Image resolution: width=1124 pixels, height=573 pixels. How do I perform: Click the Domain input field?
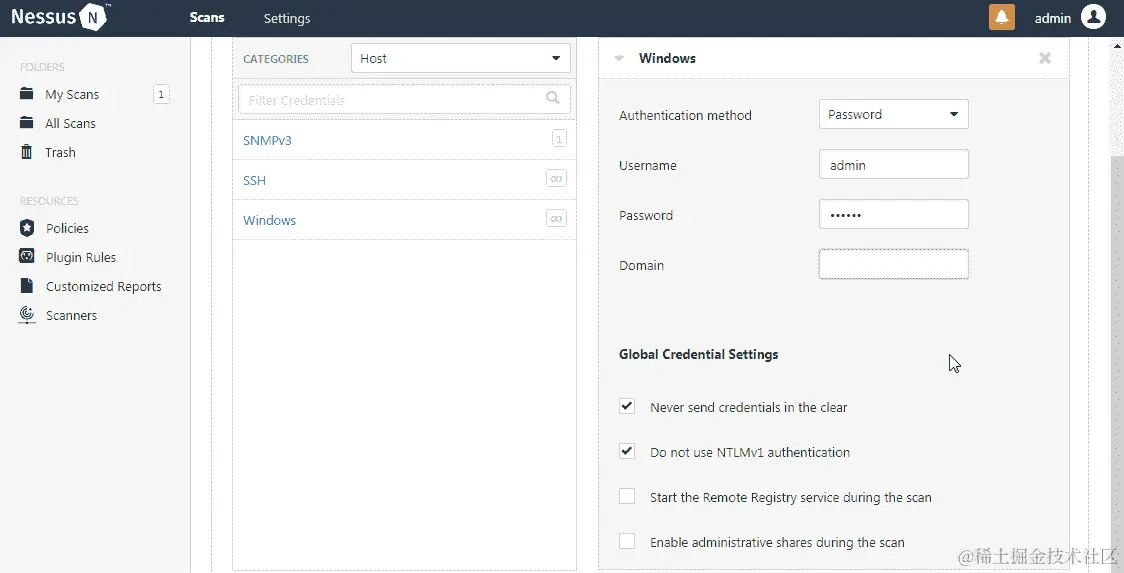point(893,264)
